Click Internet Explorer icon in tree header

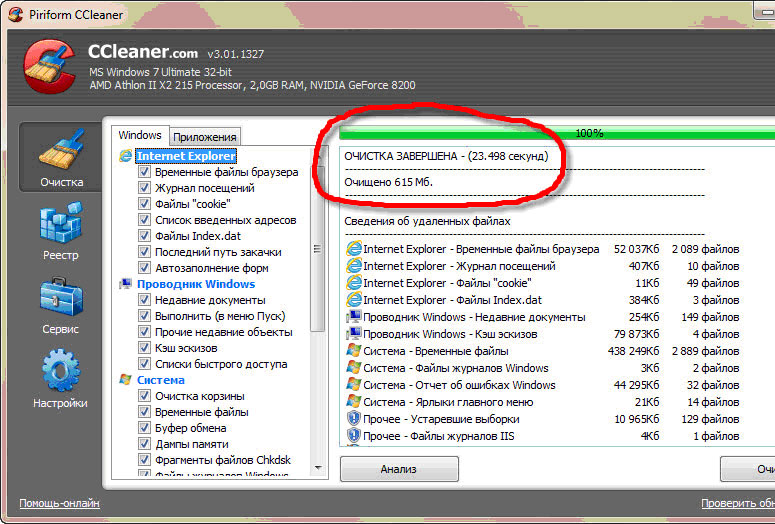tap(126, 156)
